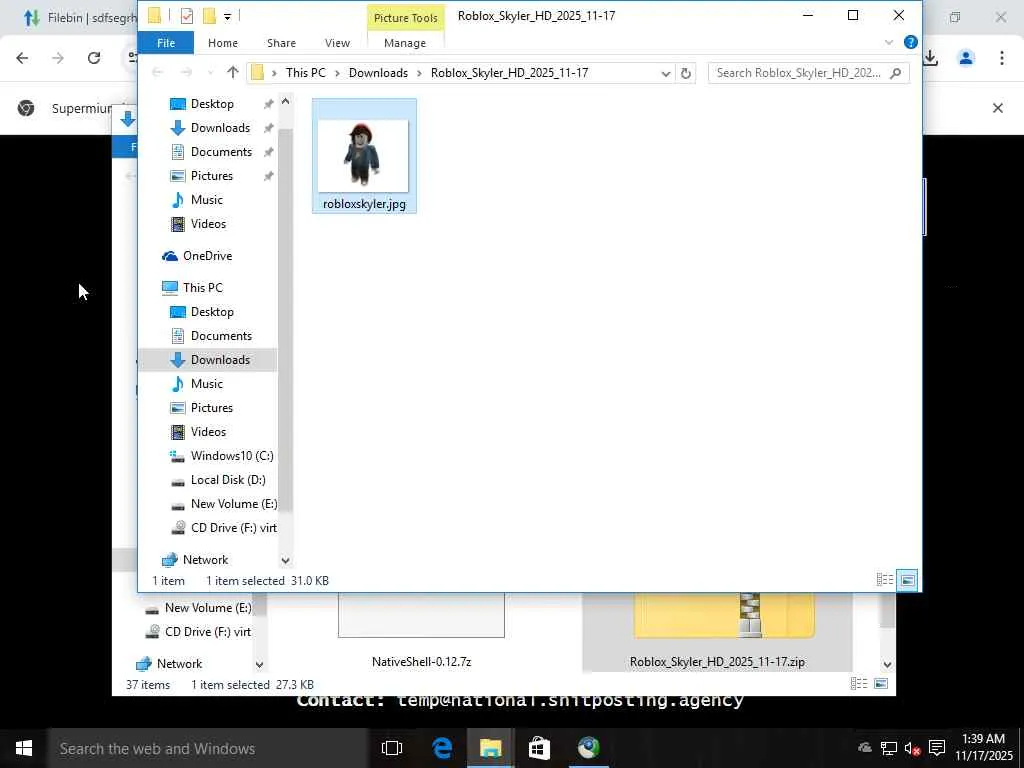Screen dimensions: 1024x768
Task: Click browser back arrow
Action: [22, 58]
